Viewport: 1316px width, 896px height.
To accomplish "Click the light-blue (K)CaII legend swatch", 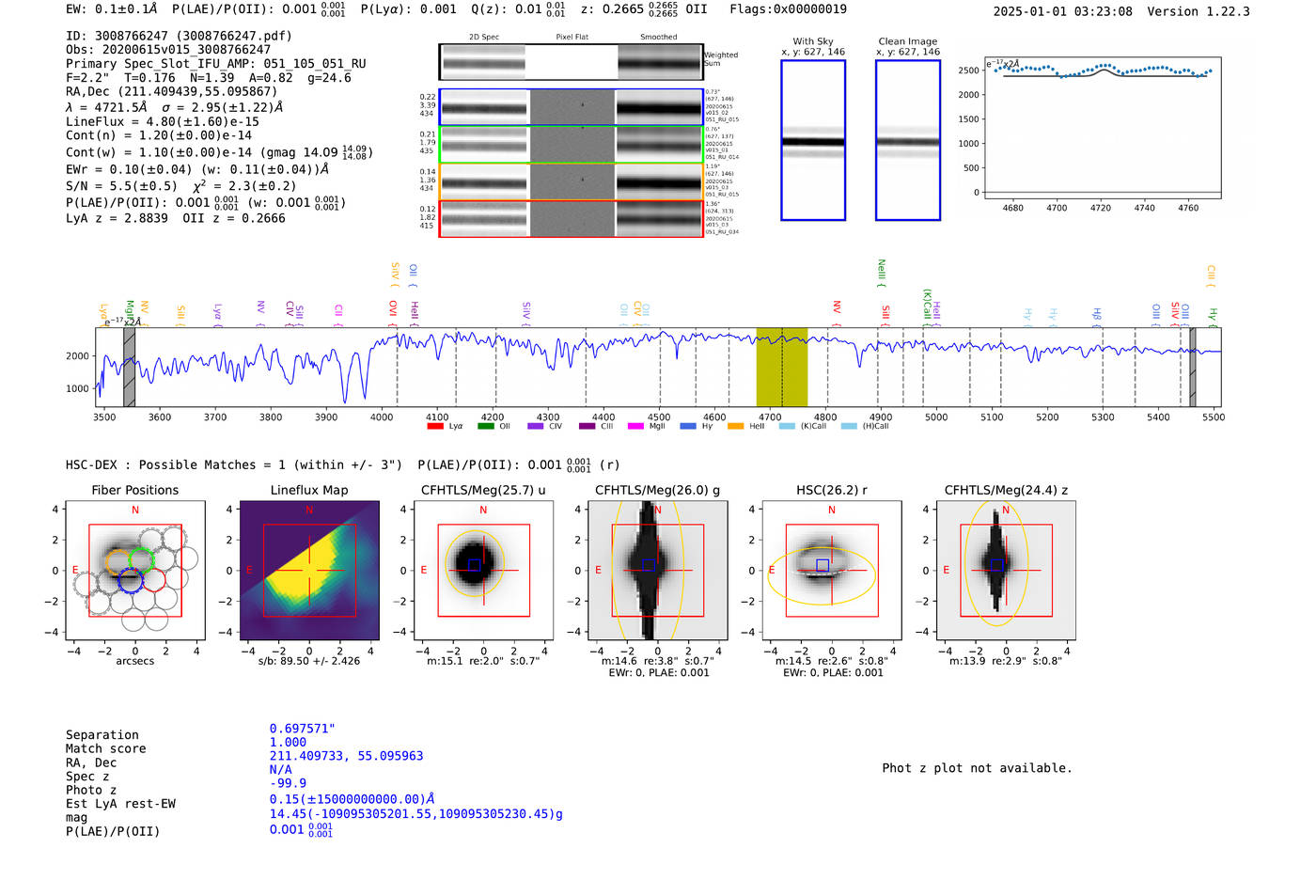I will pyautogui.click(x=787, y=427).
